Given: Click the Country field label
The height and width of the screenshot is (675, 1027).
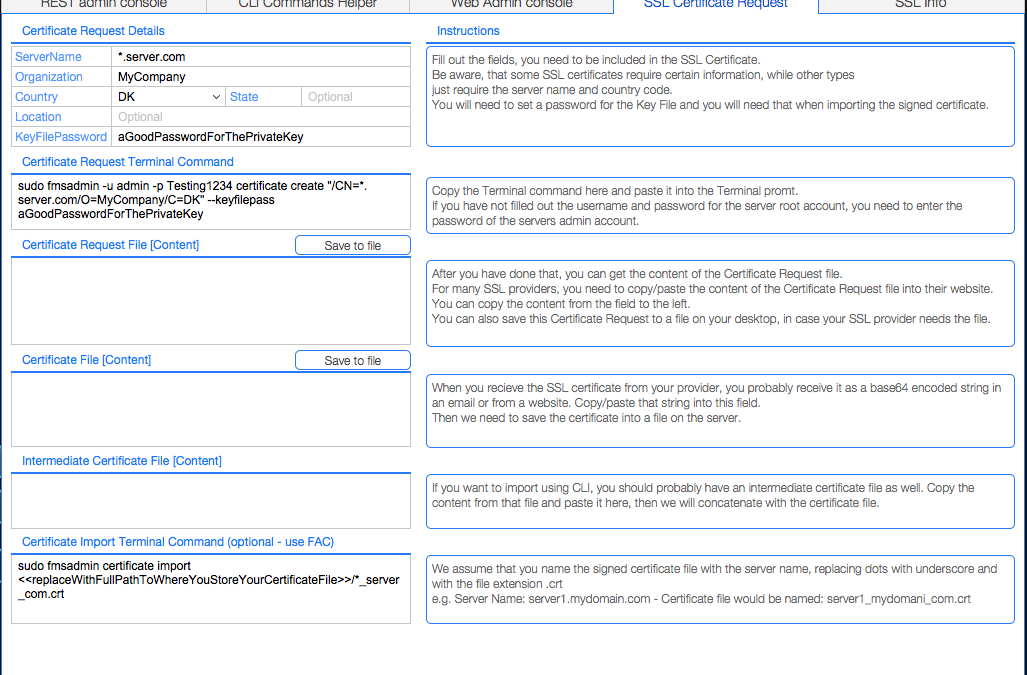Looking at the screenshot, I should pyautogui.click(x=36, y=97).
